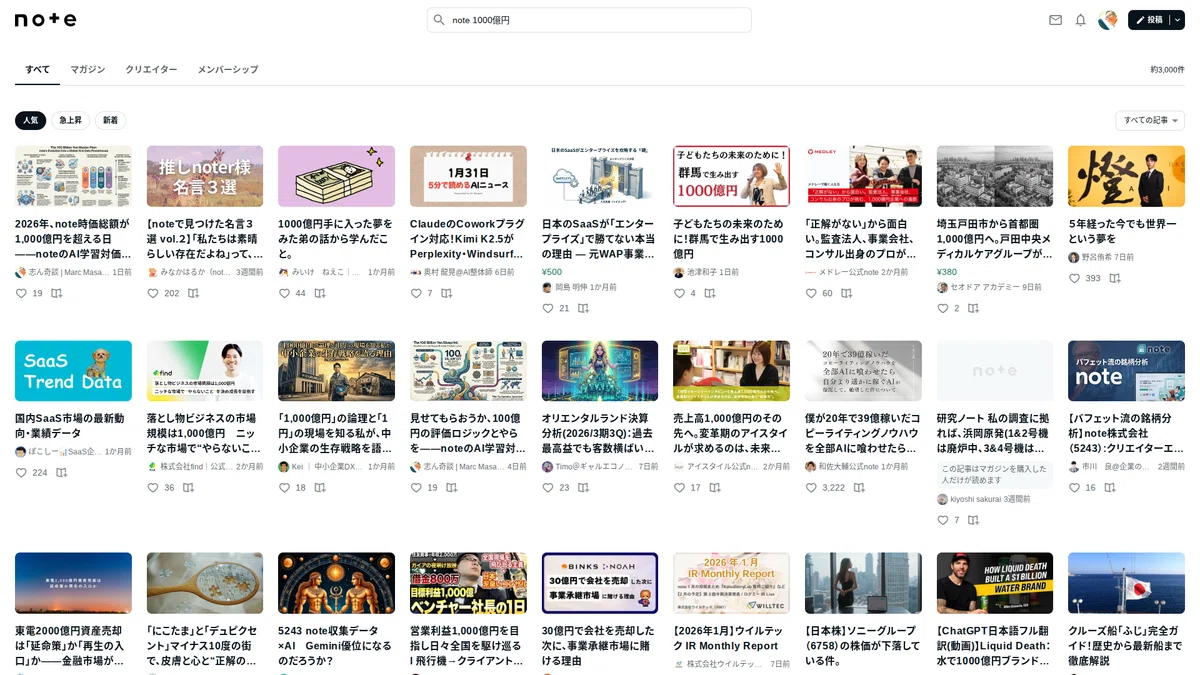The width and height of the screenshot is (1200, 675).
Task: Open the note logo home link
Action: (45, 20)
